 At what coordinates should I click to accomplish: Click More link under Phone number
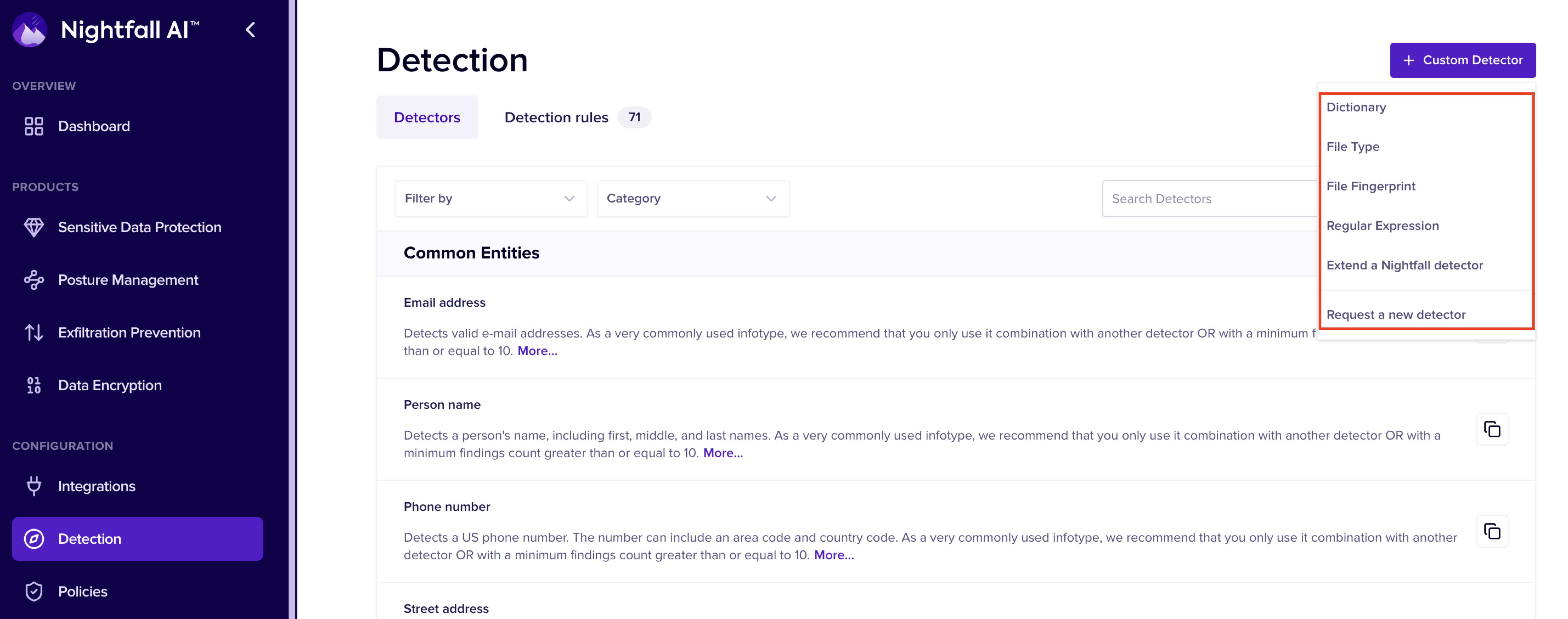point(834,555)
